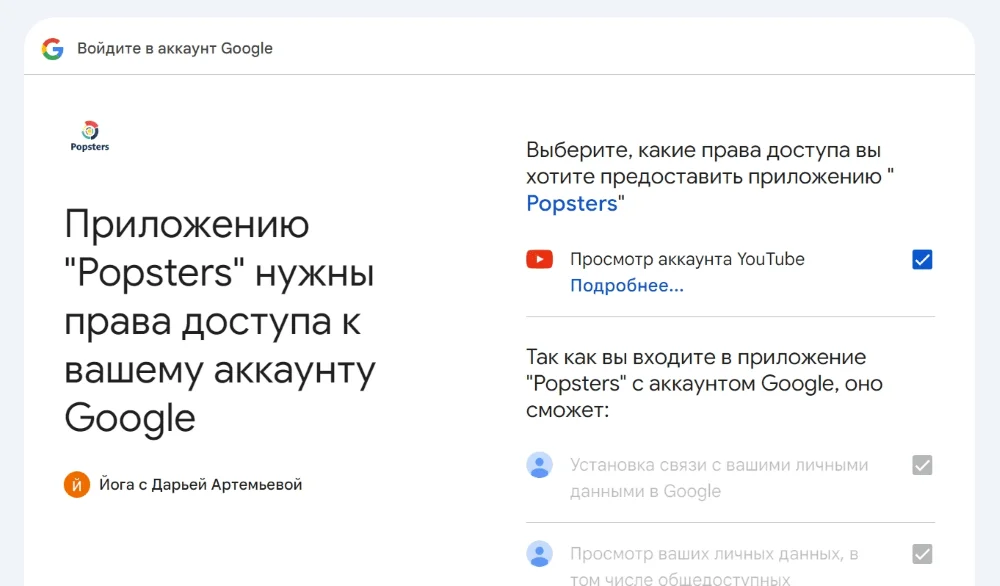This screenshot has height=586, width=1000.
Task: Click profile icon beside Установка связи permission
Action: coord(539,465)
